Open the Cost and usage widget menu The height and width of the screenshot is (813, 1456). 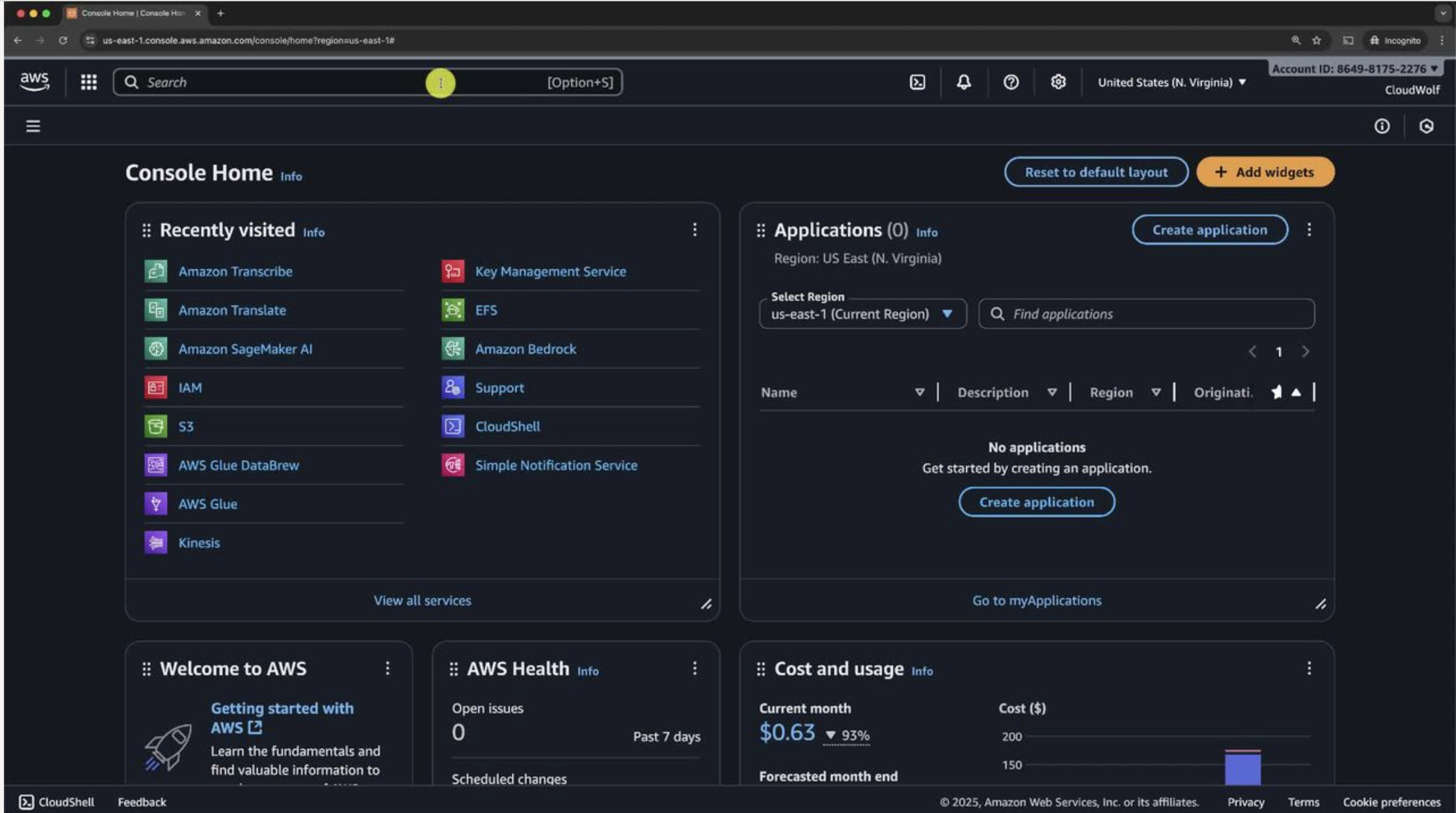coord(1308,668)
